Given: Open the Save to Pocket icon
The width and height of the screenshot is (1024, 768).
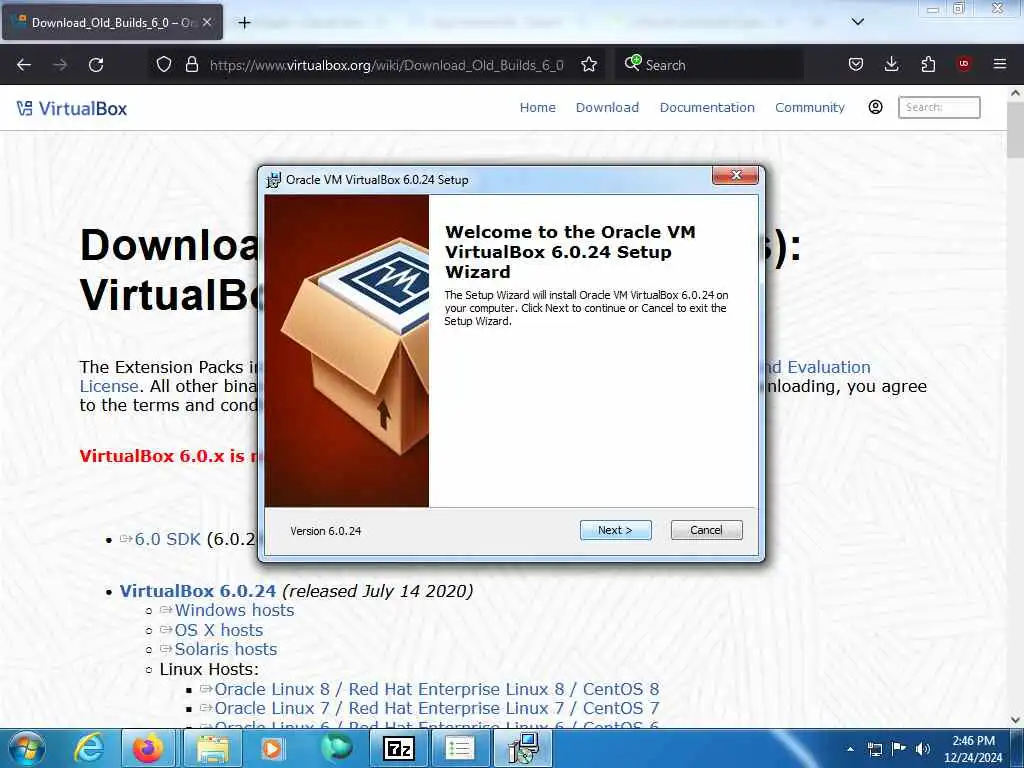Looking at the screenshot, I should click(856, 65).
